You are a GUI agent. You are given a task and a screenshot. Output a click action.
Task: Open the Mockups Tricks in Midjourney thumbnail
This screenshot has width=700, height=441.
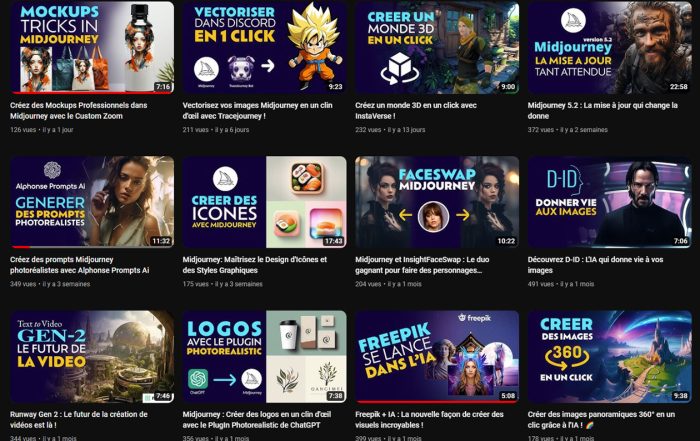click(x=92, y=47)
